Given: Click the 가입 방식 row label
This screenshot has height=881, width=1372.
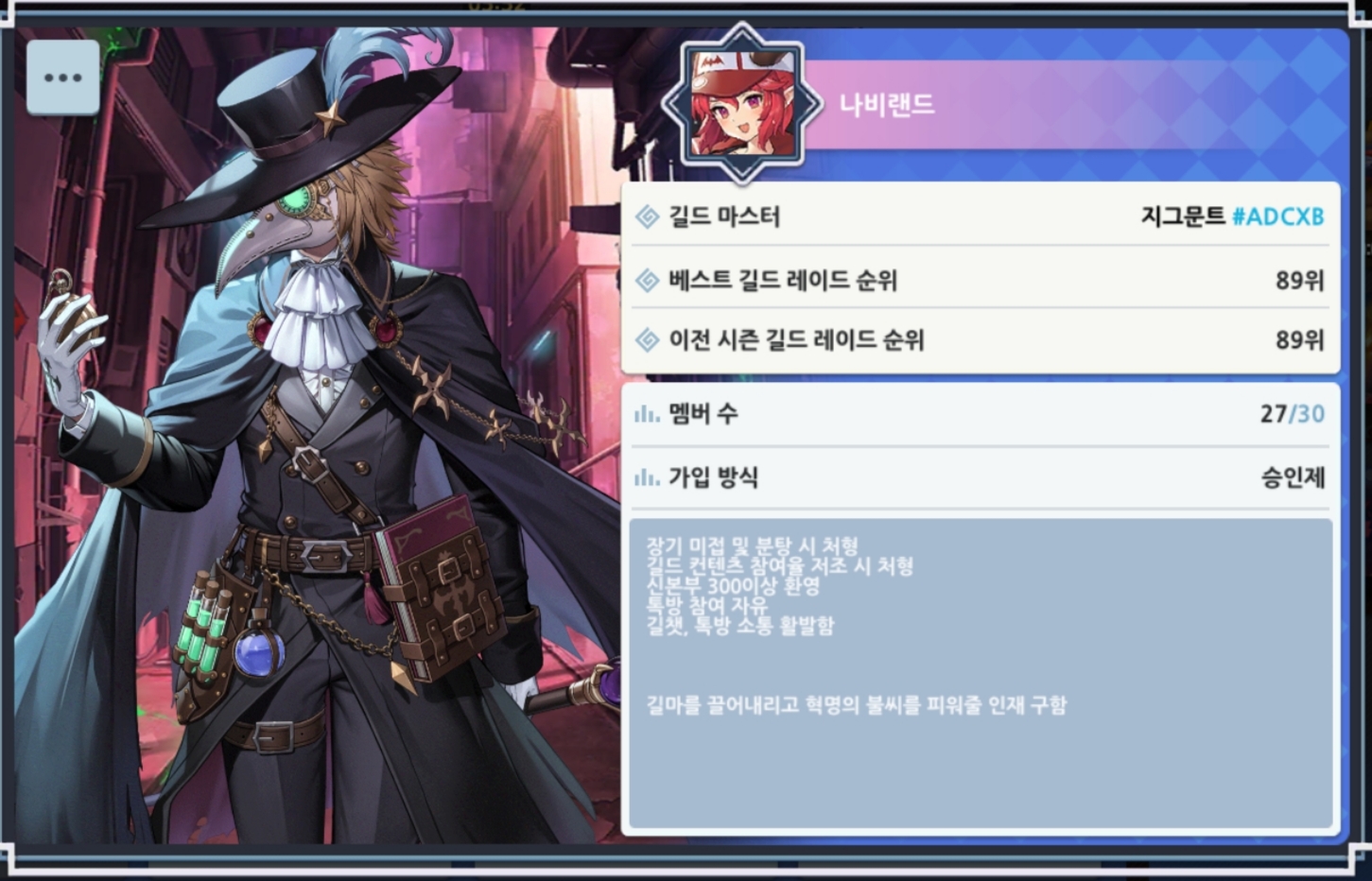Looking at the screenshot, I should [x=714, y=477].
